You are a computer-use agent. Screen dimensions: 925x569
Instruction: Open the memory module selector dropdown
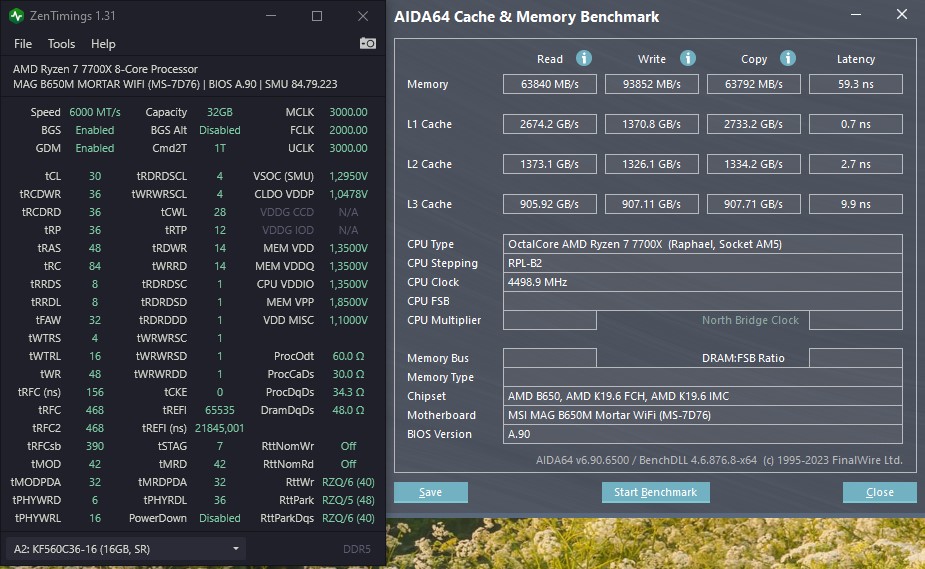125,548
